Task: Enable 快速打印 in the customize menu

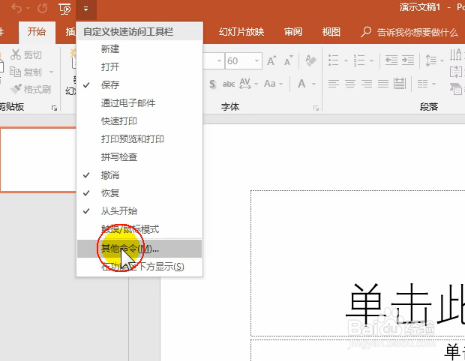Action: [139, 121]
